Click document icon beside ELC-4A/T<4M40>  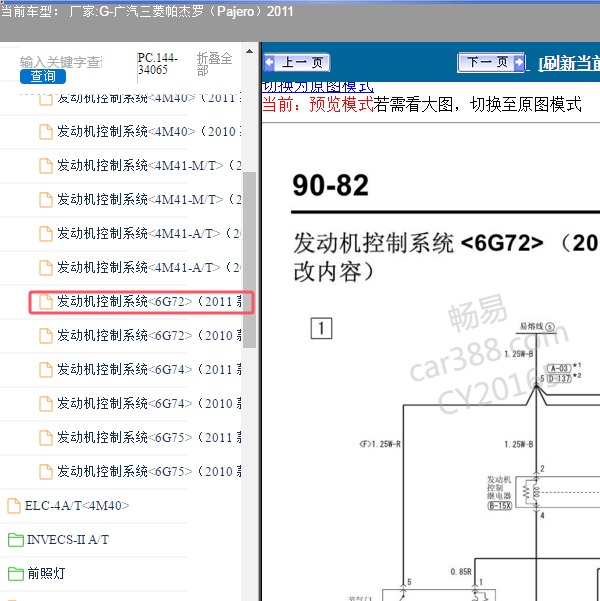pos(14,506)
